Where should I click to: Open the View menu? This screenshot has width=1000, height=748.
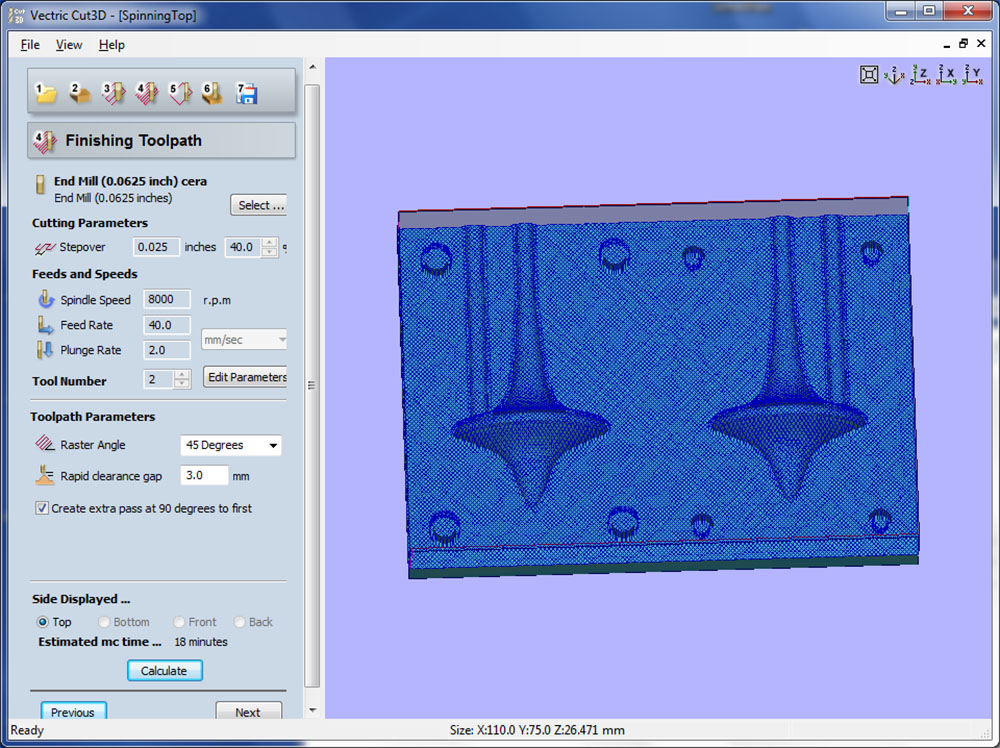69,45
